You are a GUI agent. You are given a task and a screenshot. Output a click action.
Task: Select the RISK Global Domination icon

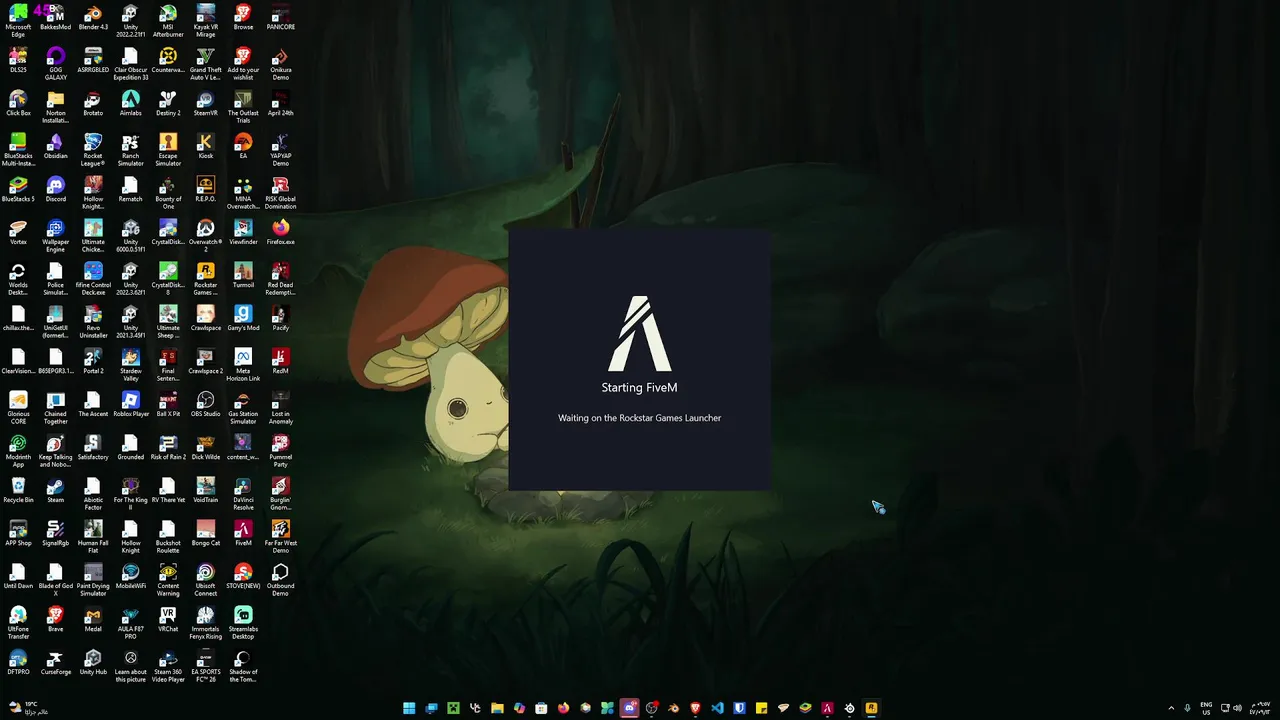coord(280,192)
